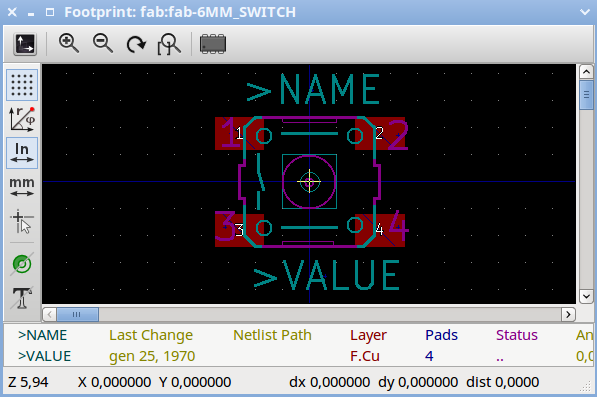Click the vertical scrollbar up arrow

(586, 72)
